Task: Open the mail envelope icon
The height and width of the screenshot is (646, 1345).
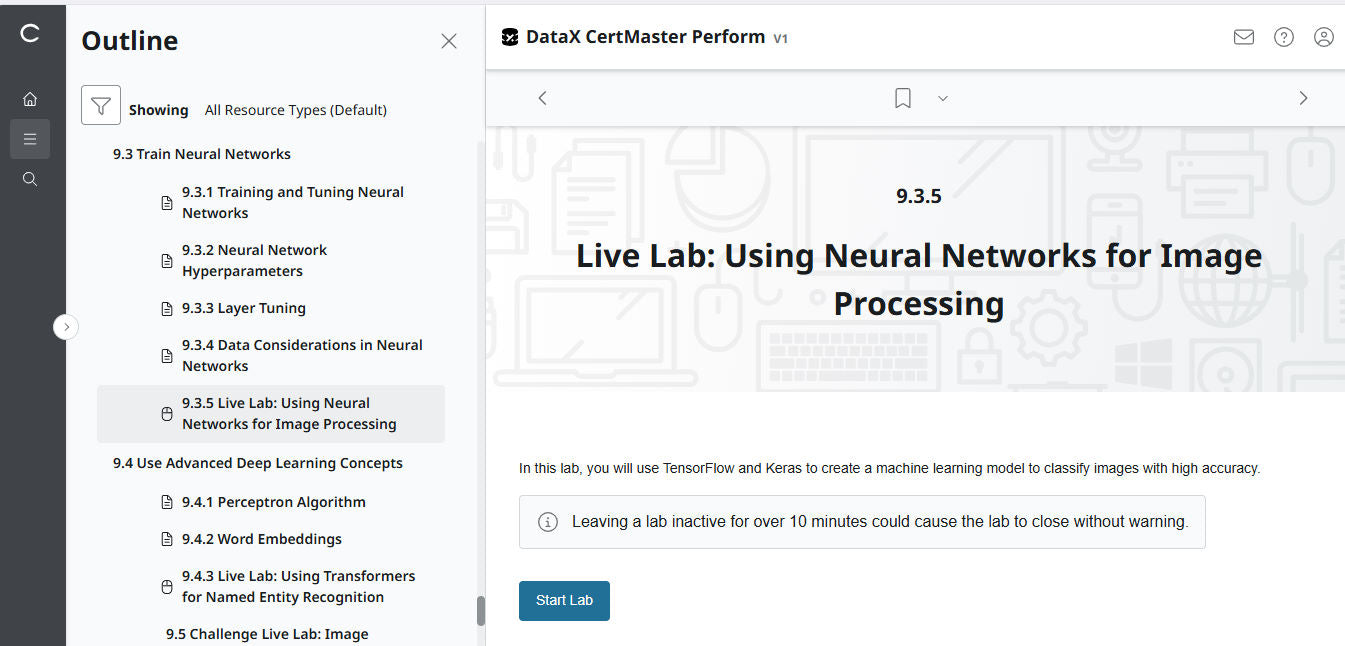Action: 1243,36
